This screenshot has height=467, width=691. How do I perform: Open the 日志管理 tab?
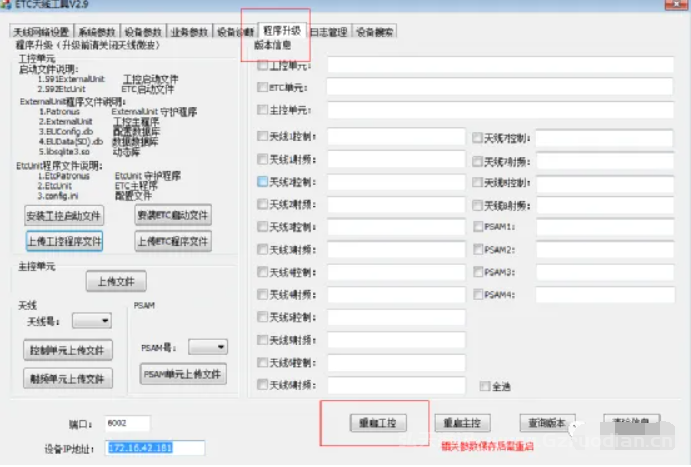pyautogui.click(x=328, y=32)
